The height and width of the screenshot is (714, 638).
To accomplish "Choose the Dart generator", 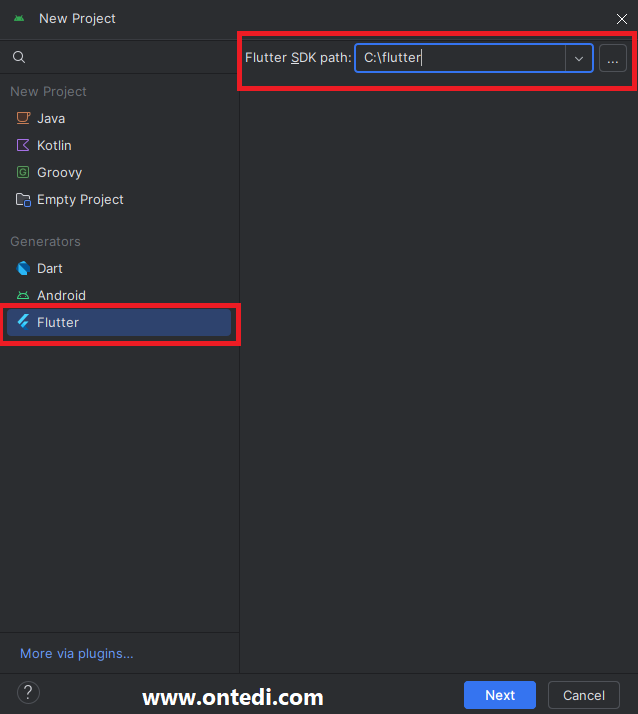I will click(x=118, y=268).
